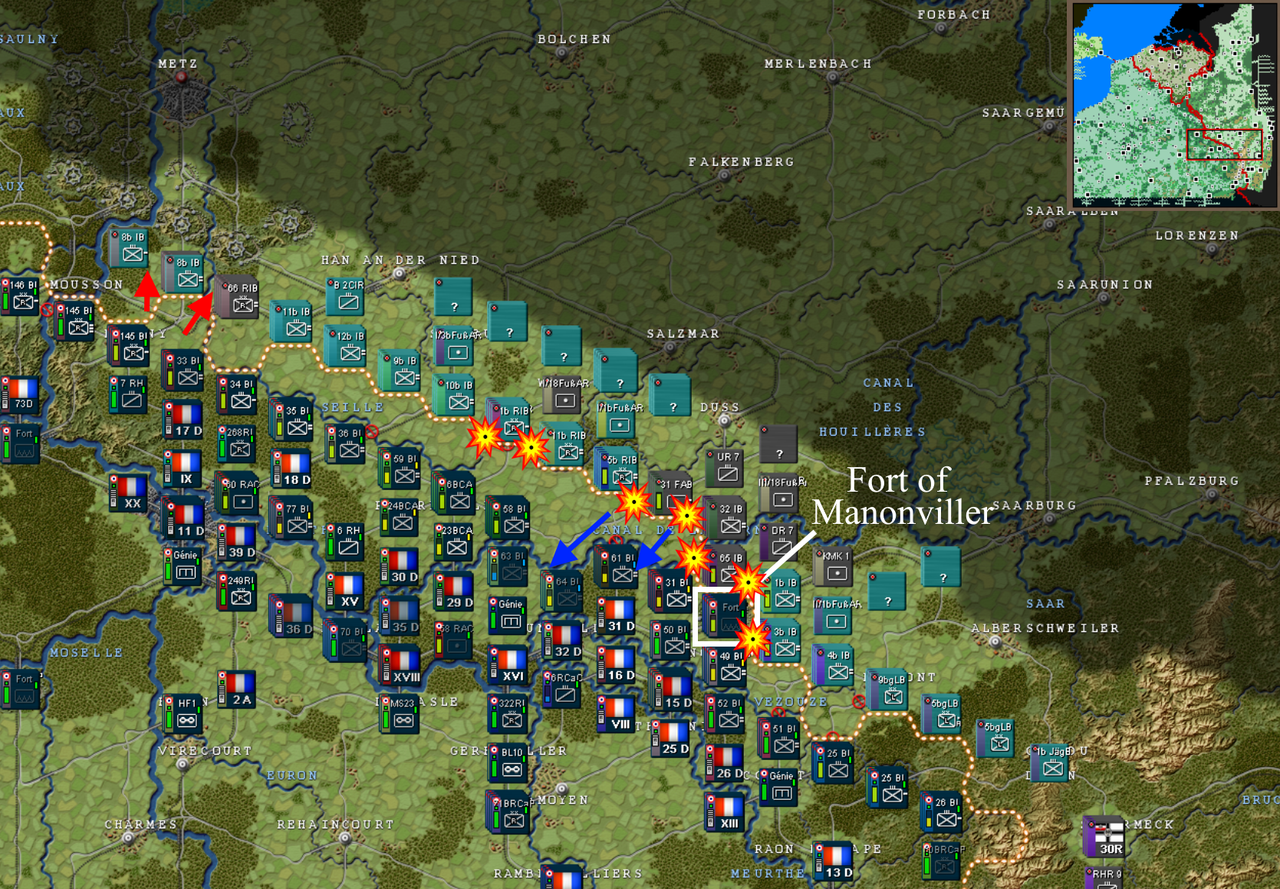
Task: Select the 18 D division headquarters
Action: tap(291, 468)
